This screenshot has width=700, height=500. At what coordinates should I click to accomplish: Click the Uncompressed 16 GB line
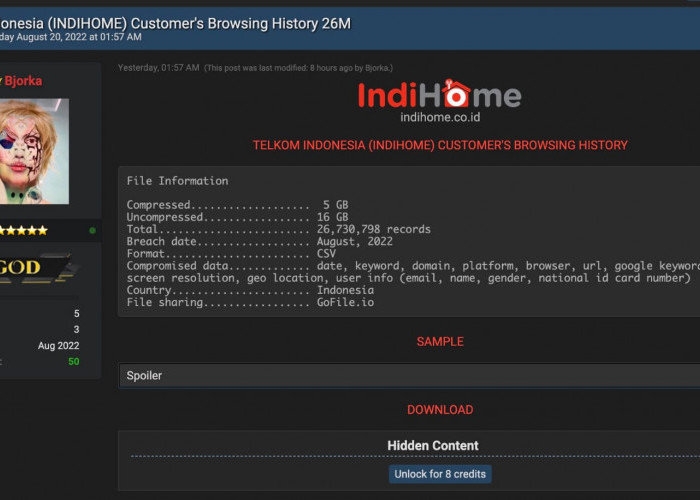237,217
